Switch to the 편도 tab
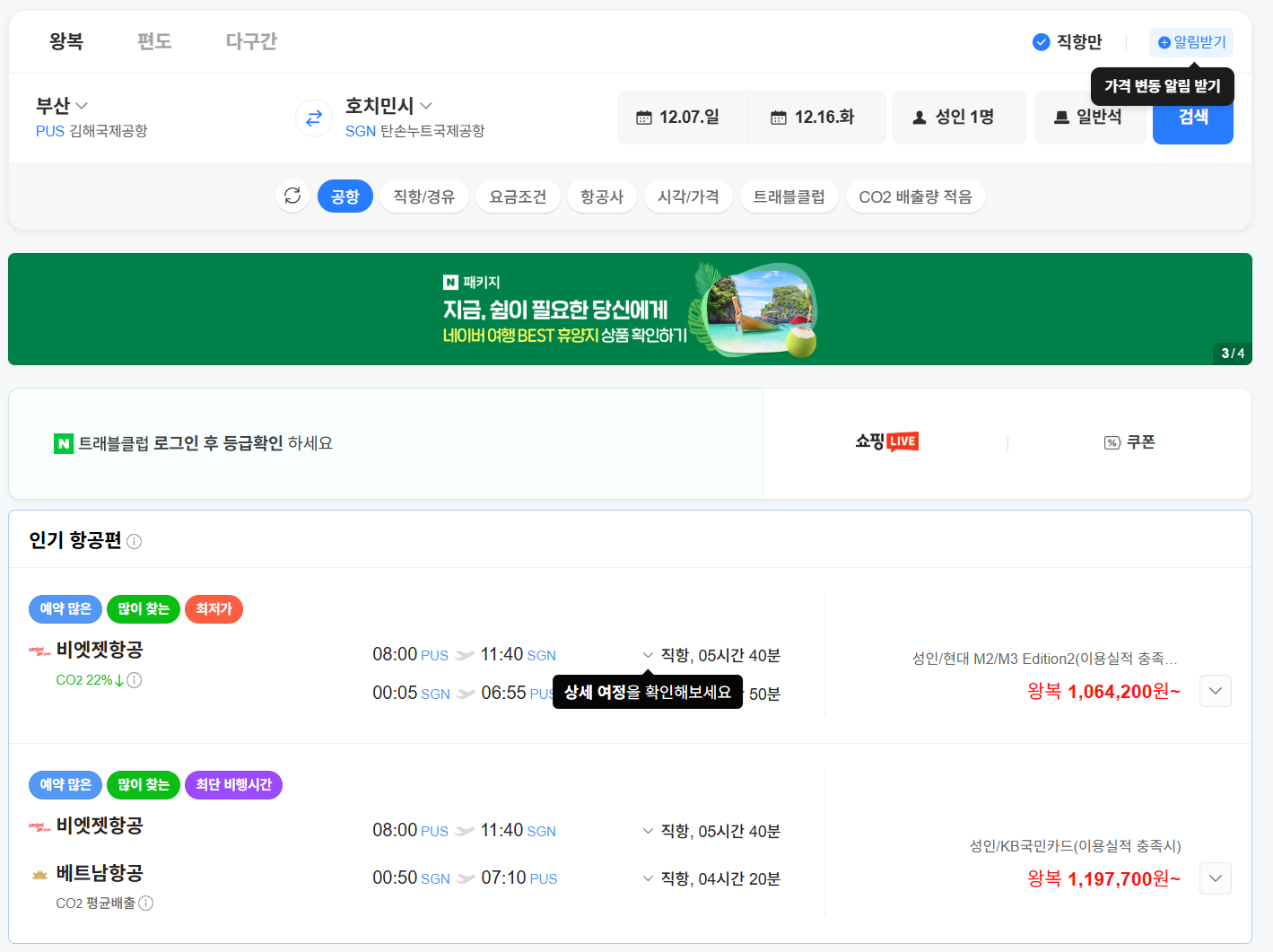 (154, 41)
